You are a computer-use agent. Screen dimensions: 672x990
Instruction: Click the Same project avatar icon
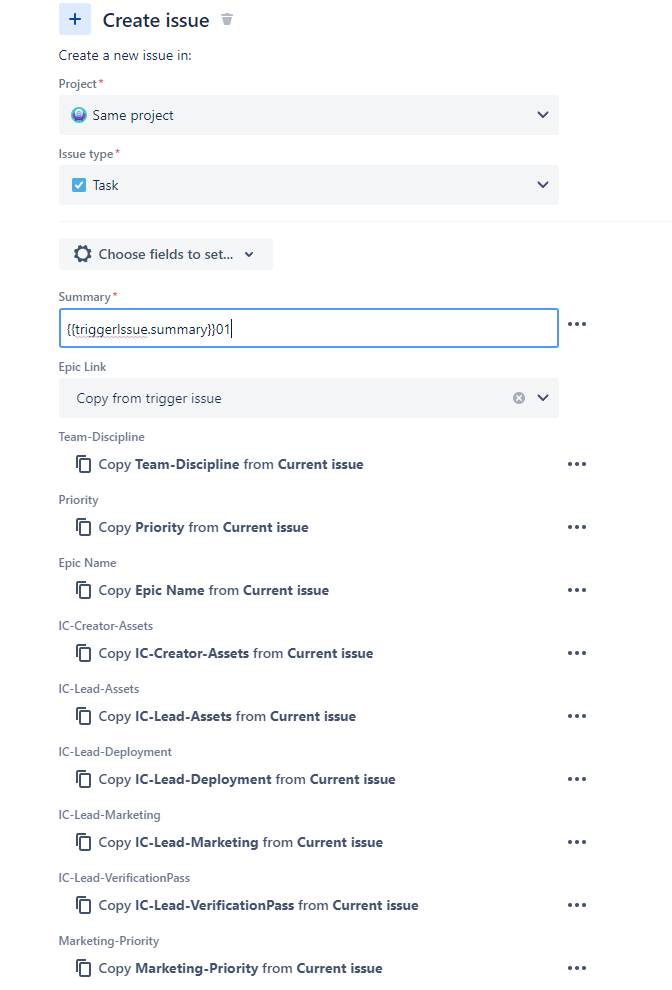[x=79, y=115]
